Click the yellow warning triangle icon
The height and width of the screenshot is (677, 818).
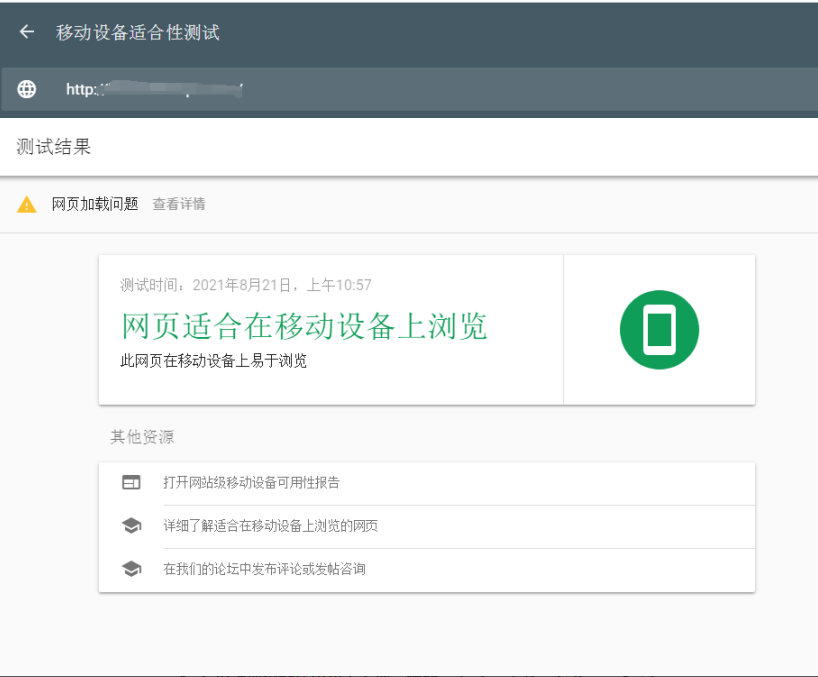(28, 204)
